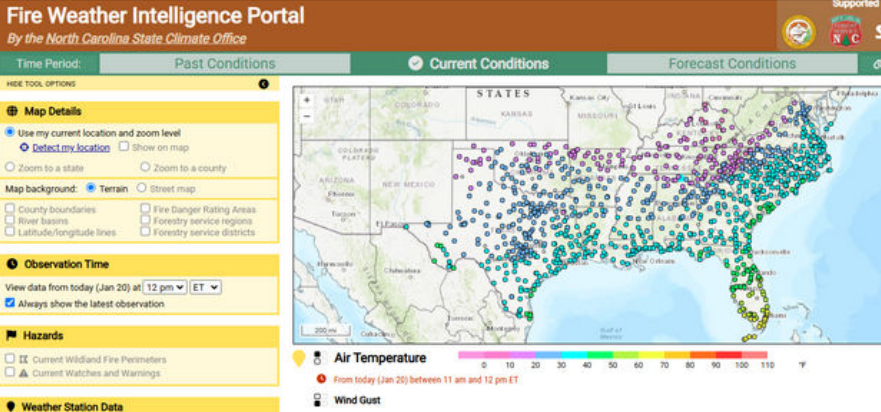This screenshot has height=412, width=881.
Task: Click the 200 mi map scale bar
Action: click(325, 330)
